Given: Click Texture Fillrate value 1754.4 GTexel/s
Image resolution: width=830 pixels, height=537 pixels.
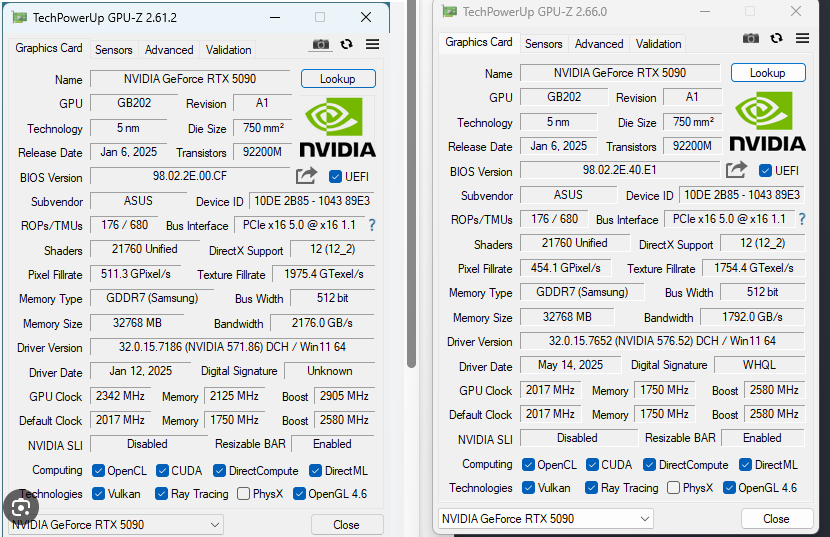Looking at the screenshot, I should [754, 268].
